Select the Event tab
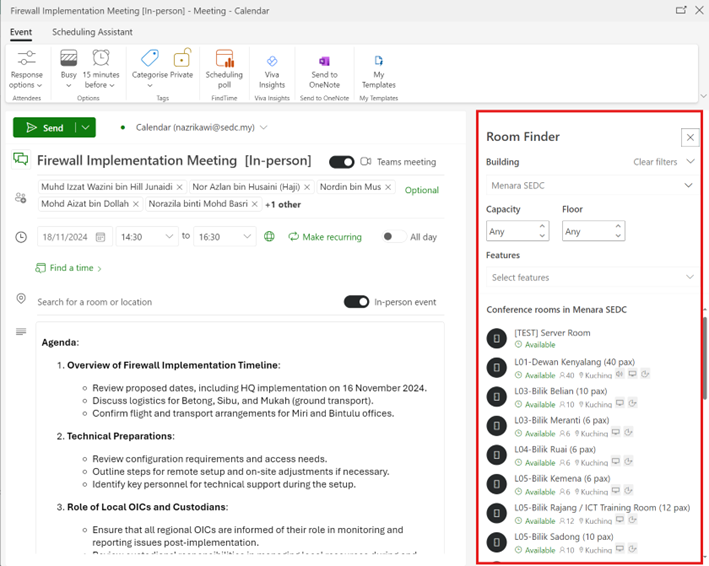 (21, 32)
